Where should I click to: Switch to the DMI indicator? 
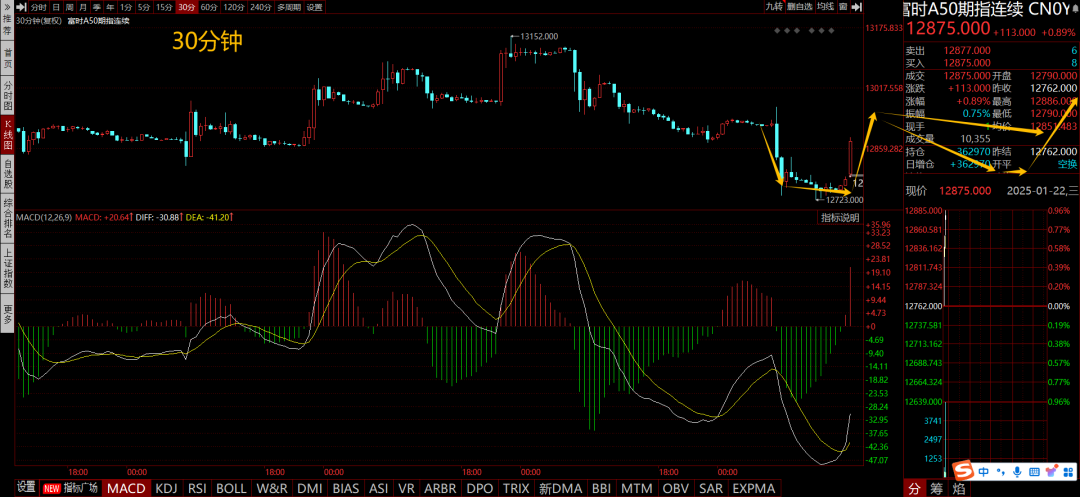[x=309, y=488]
